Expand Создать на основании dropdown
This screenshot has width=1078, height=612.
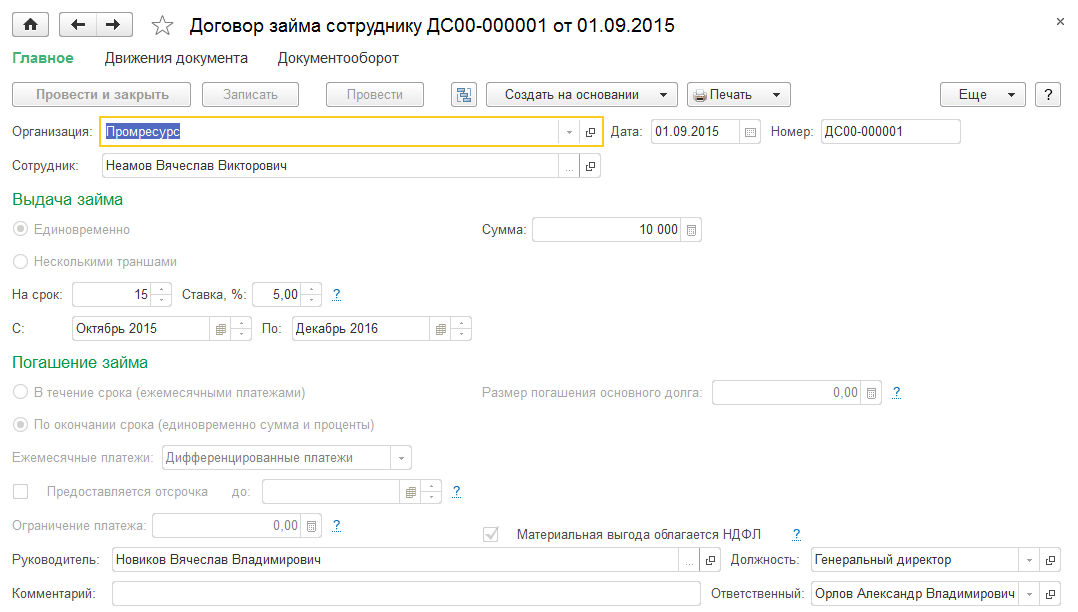click(582, 95)
